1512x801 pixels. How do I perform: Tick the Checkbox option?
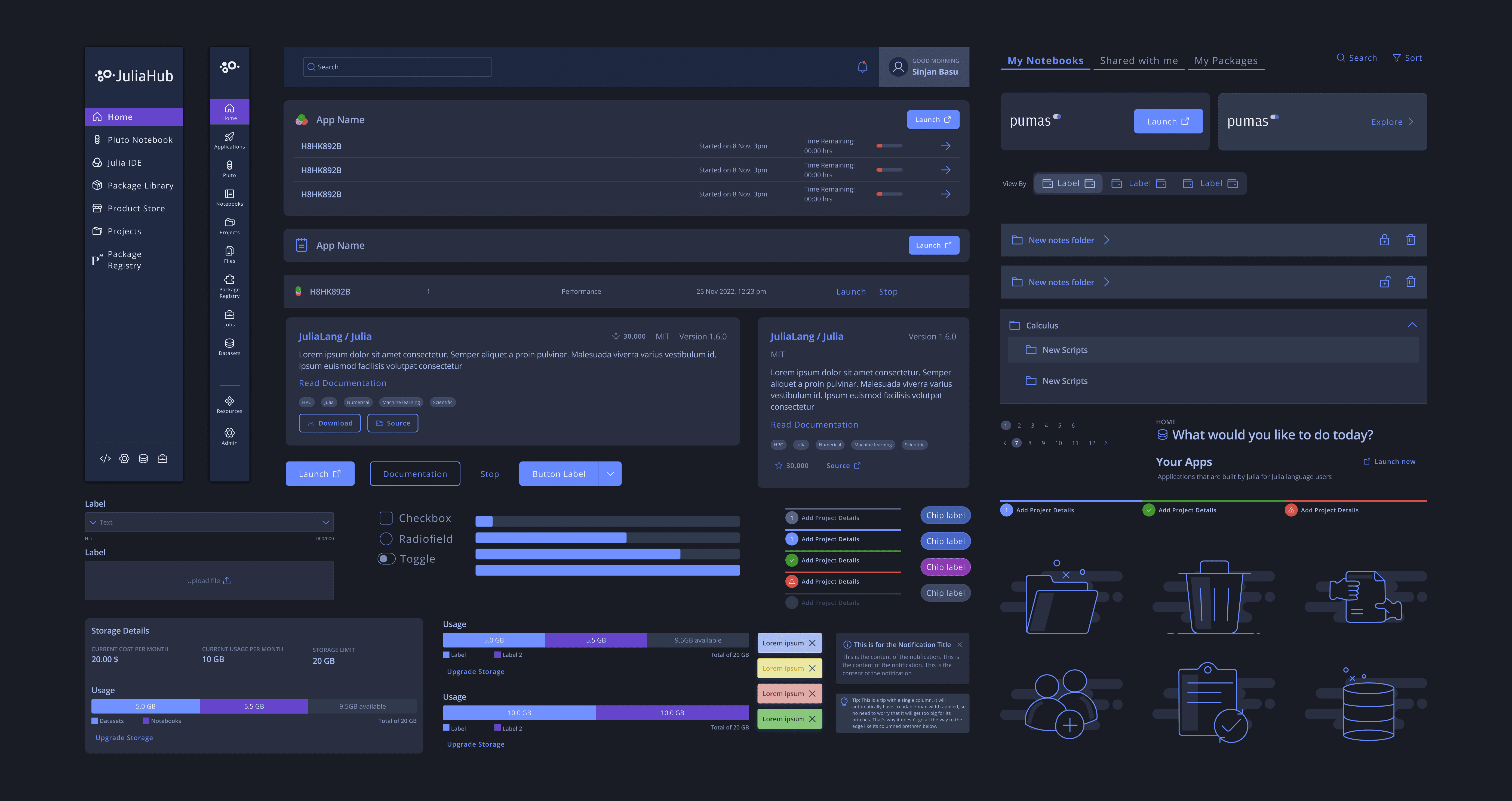(x=386, y=518)
